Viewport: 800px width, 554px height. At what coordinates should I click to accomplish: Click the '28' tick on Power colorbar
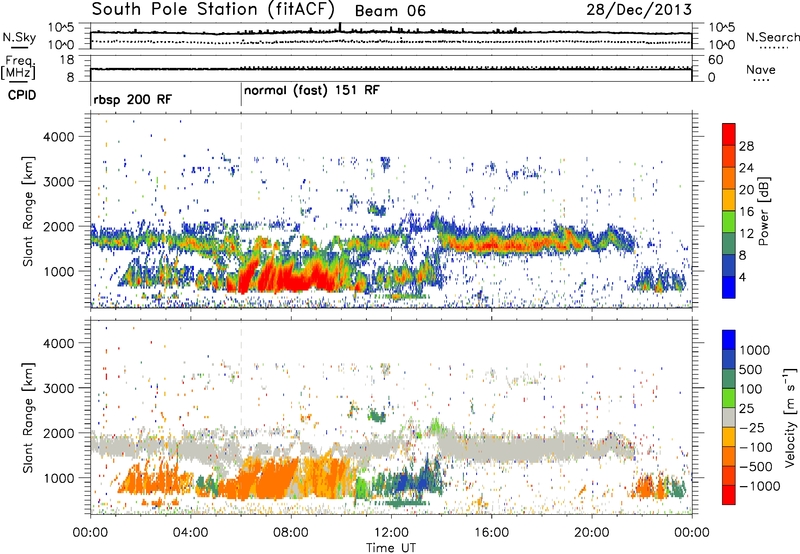(x=746, y=146)
